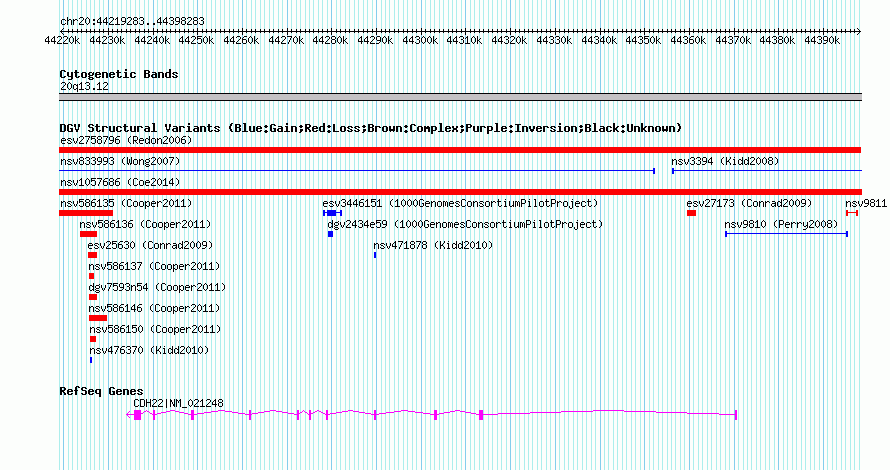This screenshot has height=470, width=890.
Task: Click the blue gain glyph under esv3446151
Action: click(x=332, y=213)
